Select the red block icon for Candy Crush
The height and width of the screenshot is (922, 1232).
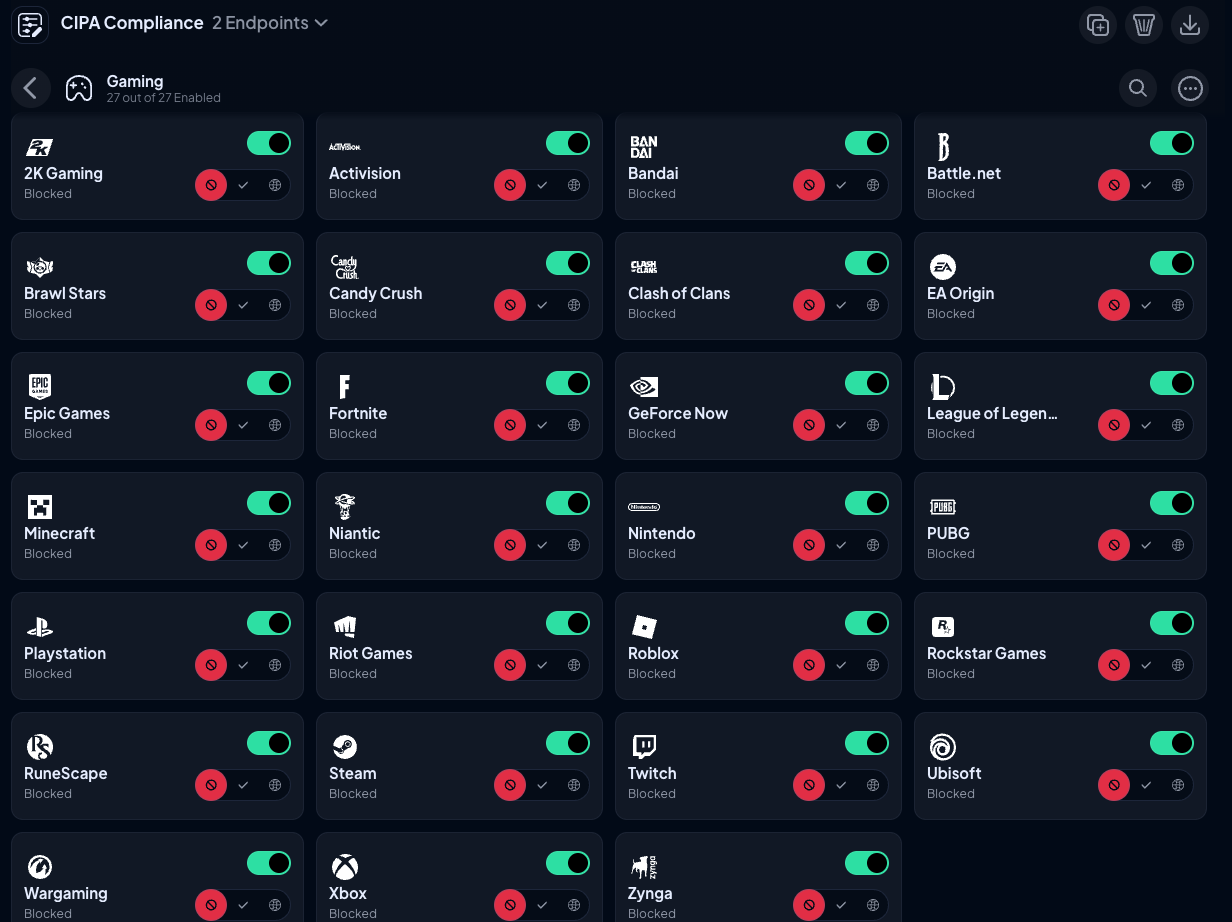[x=510, y=305]
